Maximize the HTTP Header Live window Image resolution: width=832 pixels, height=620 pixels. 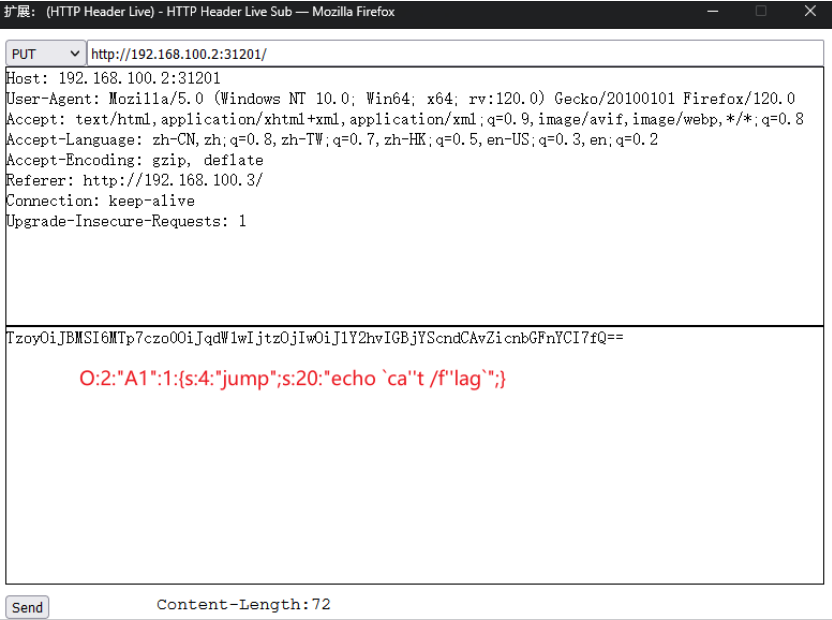(761, 12)
